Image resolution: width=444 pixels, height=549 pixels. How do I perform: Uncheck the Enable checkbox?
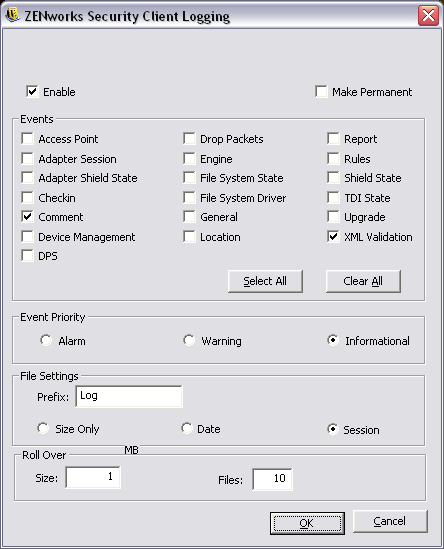click(x=32, y=92)
